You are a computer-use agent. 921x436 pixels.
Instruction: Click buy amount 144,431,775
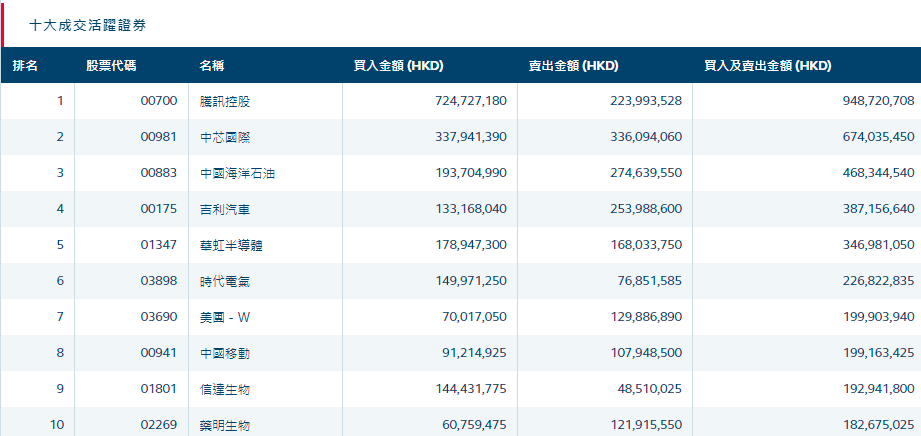471,388
